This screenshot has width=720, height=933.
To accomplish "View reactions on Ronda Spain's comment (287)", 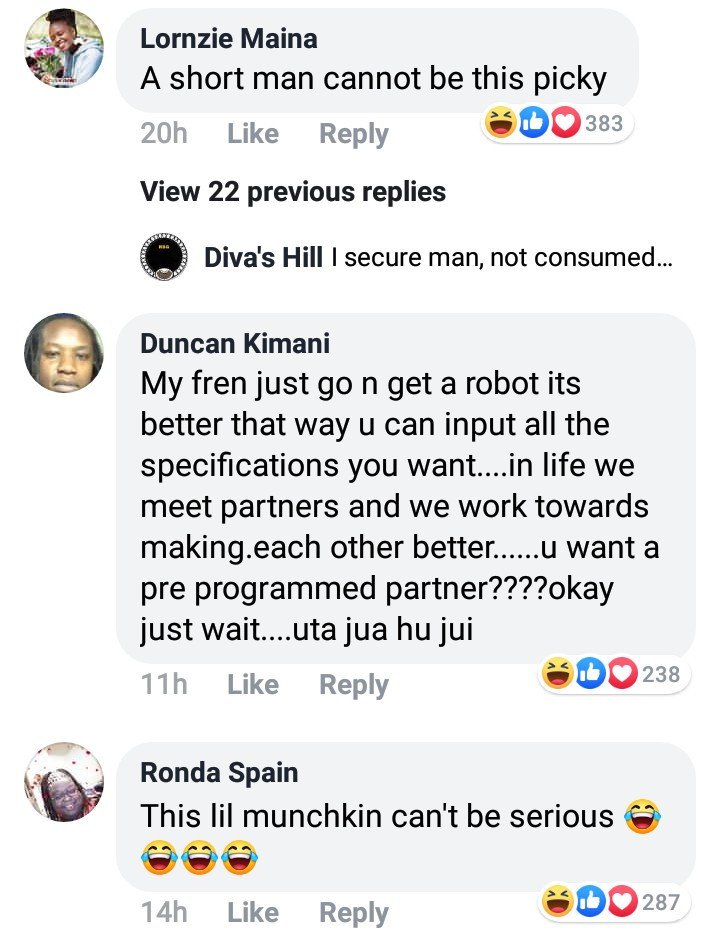I will (614, 902).
